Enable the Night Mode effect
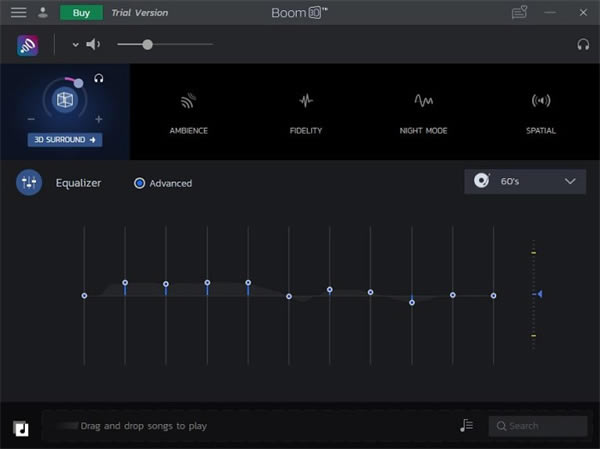The height and width of the screenshot is (449, 600). (x=424, y=112)
